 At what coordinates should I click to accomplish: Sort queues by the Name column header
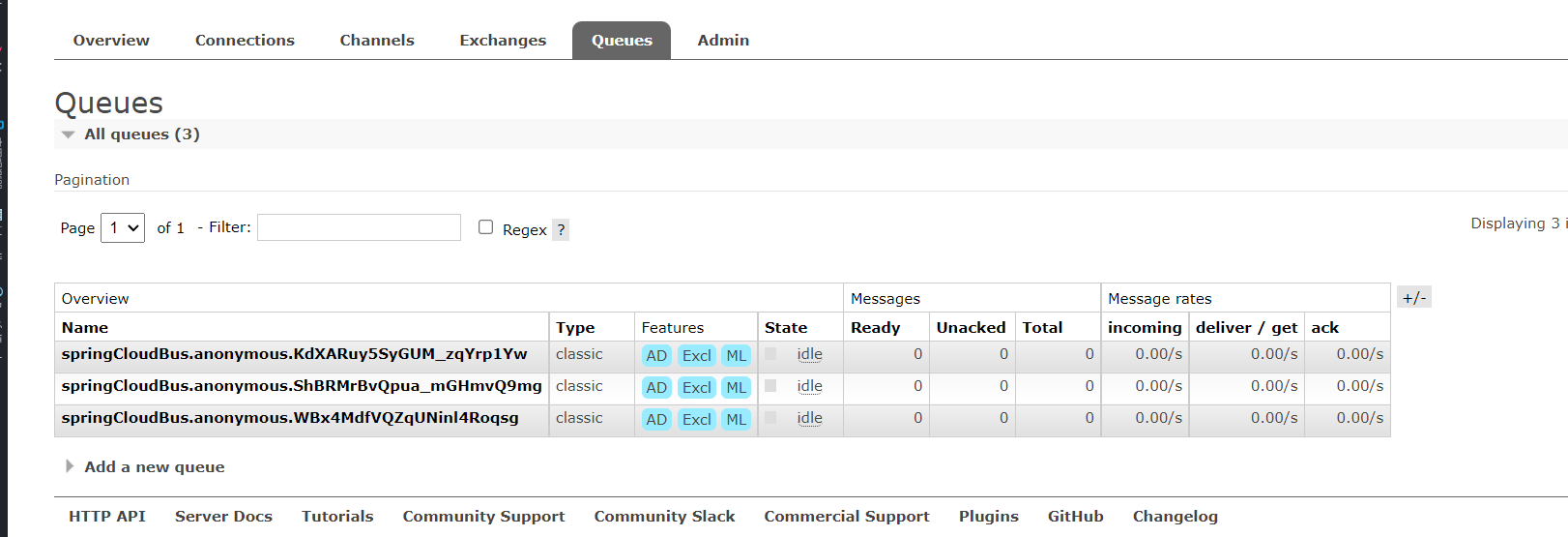[x=85, y=328]
